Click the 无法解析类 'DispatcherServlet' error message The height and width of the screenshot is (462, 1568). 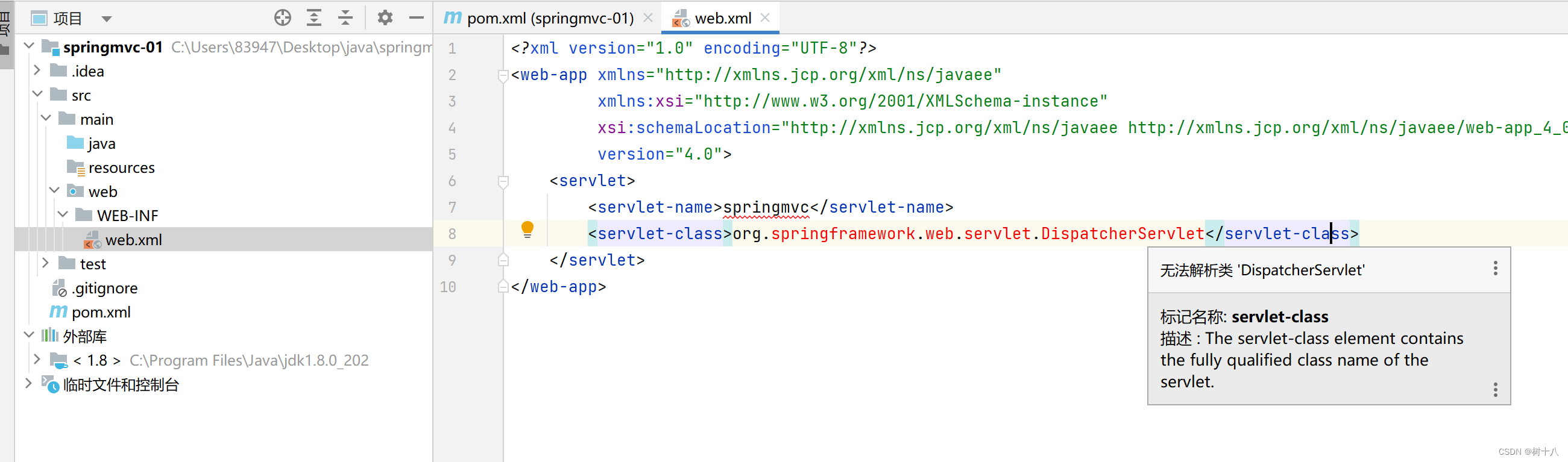[x=1262, y=270]
